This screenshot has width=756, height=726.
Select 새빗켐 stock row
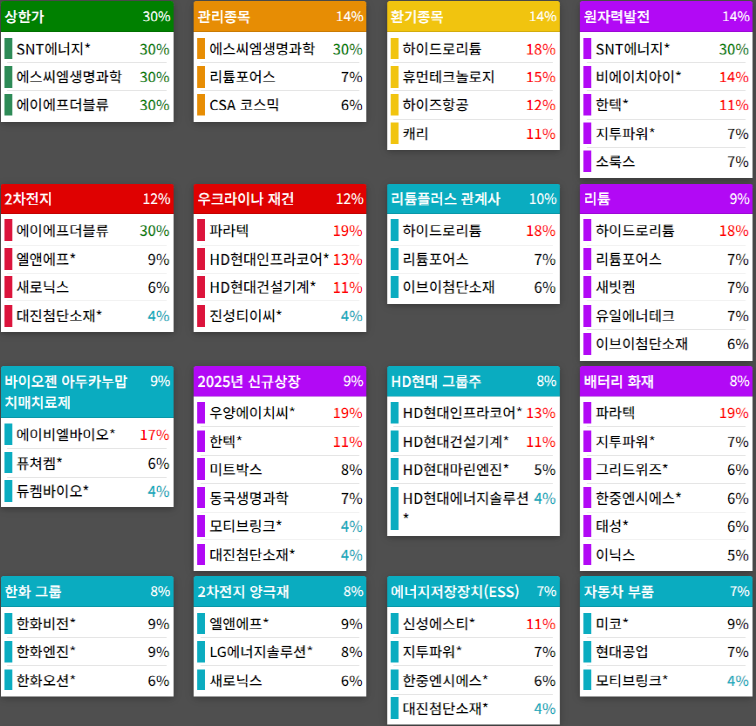(x=666, y=287)
